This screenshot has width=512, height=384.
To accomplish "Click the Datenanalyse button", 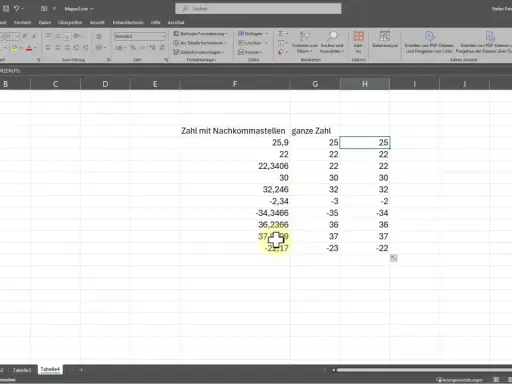I will pos(385,39).
